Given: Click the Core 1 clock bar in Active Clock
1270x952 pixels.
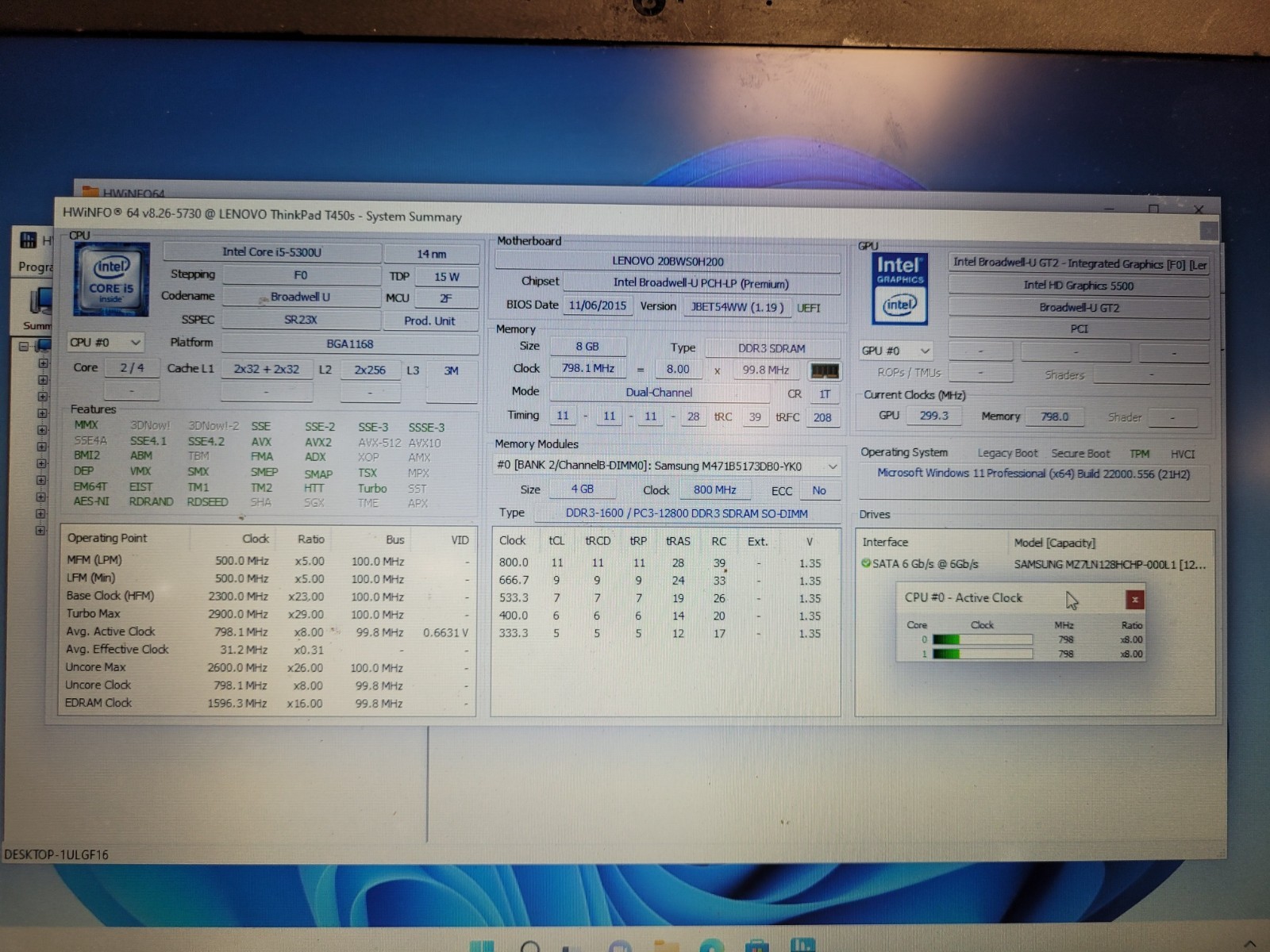Looking at the screenshot, I should coord(983,654).
